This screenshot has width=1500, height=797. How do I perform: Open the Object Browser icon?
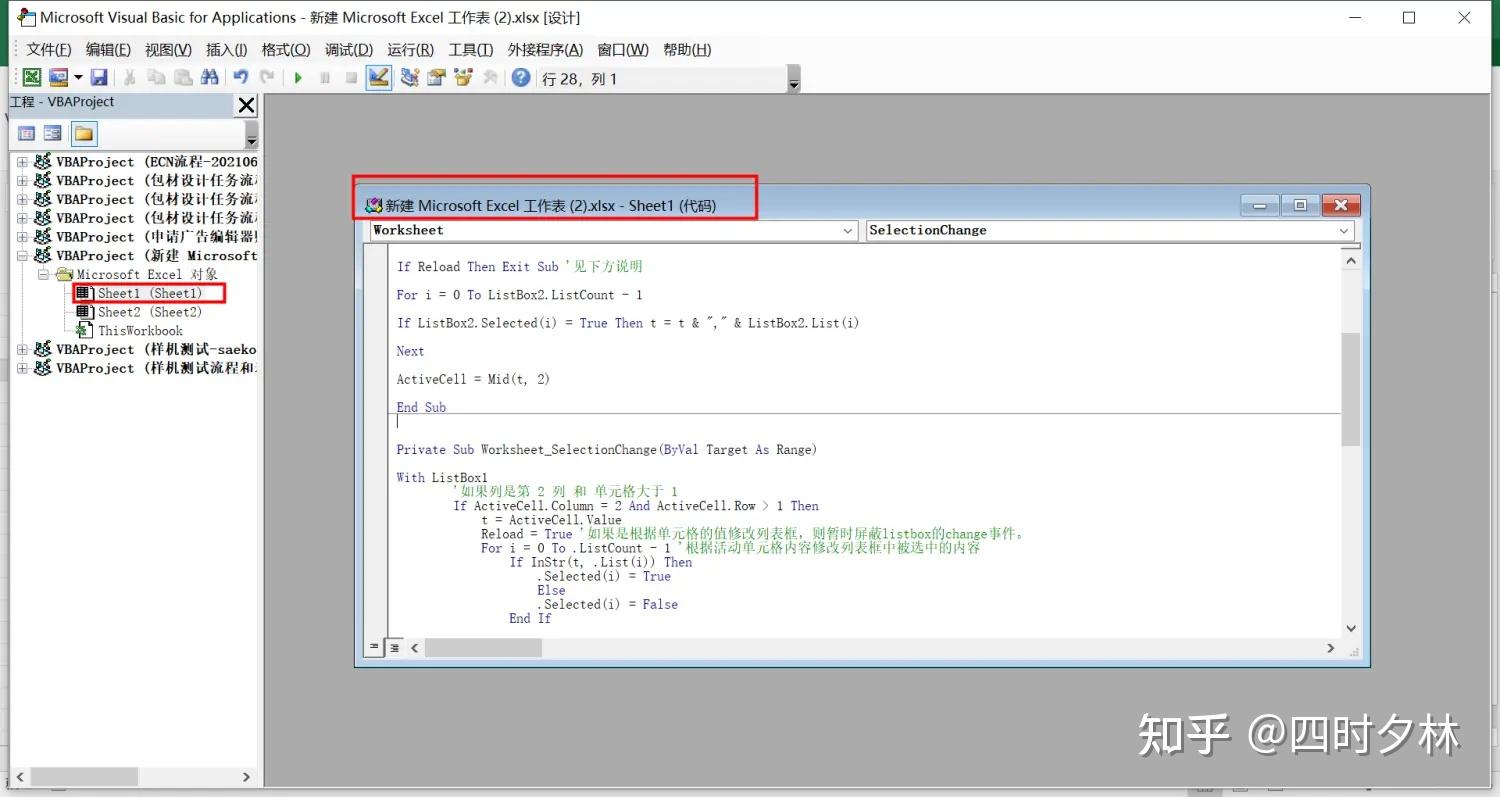tap(463, 78)
